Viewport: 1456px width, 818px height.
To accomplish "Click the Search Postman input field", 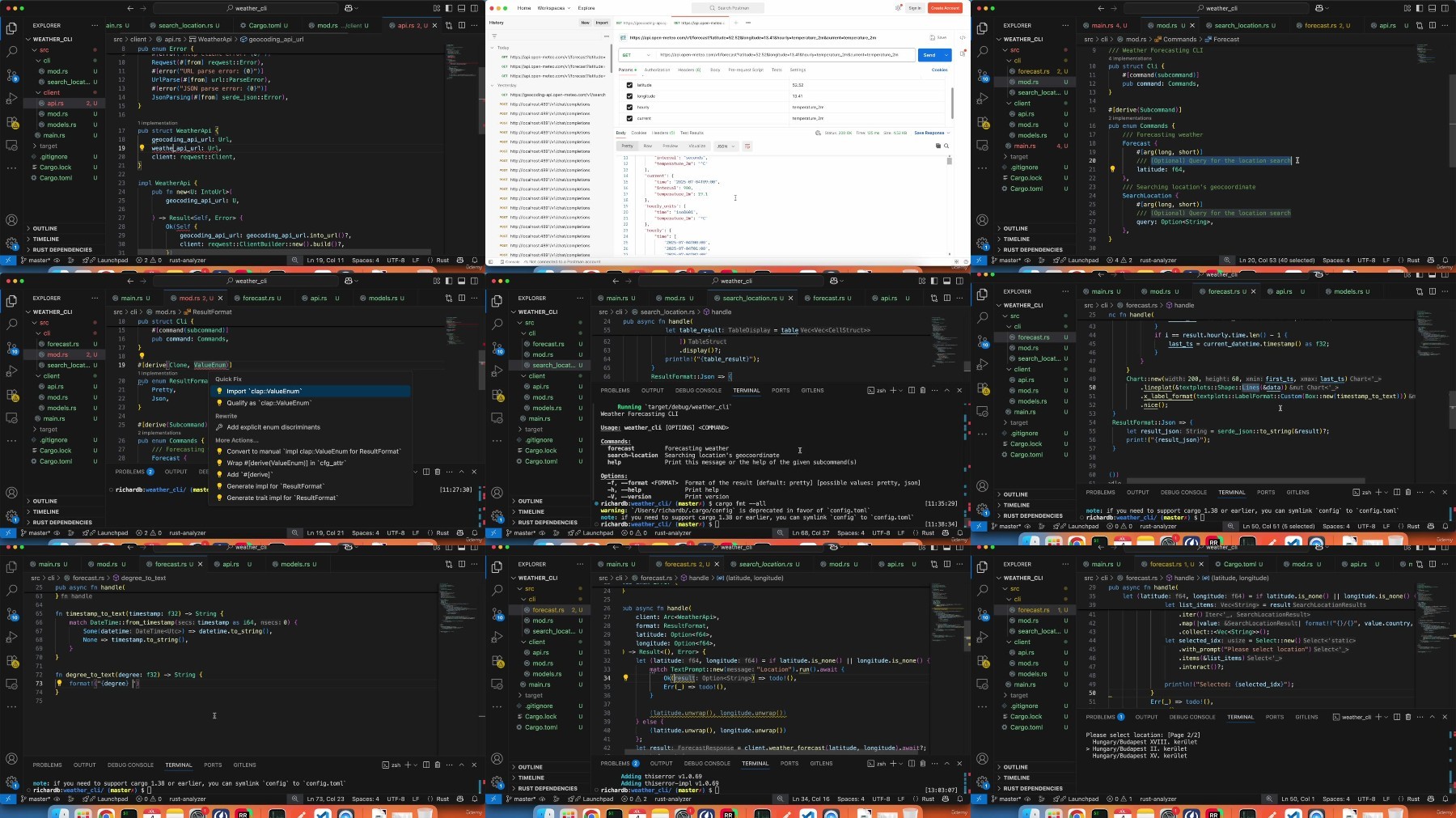I will click(x=727, y=8).
